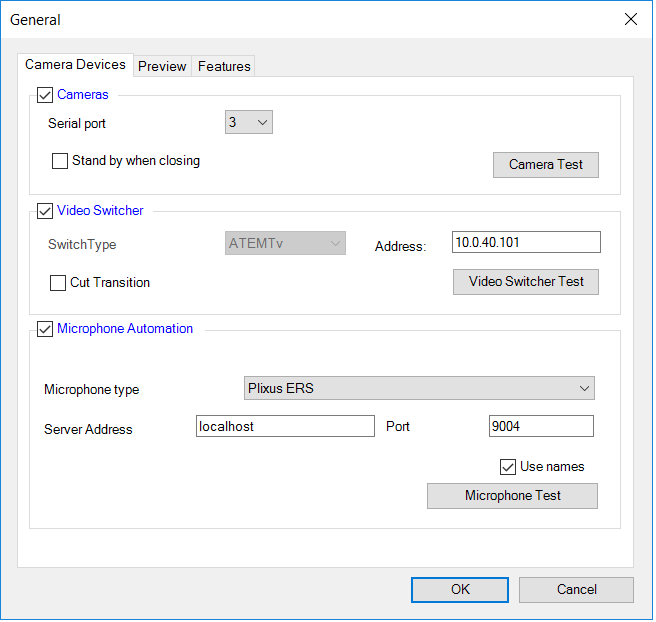Image resolution: width=656 pixels, height=622 pixels.
Task: Confirm settings with the OK button
Action: (x=459, y=590)
